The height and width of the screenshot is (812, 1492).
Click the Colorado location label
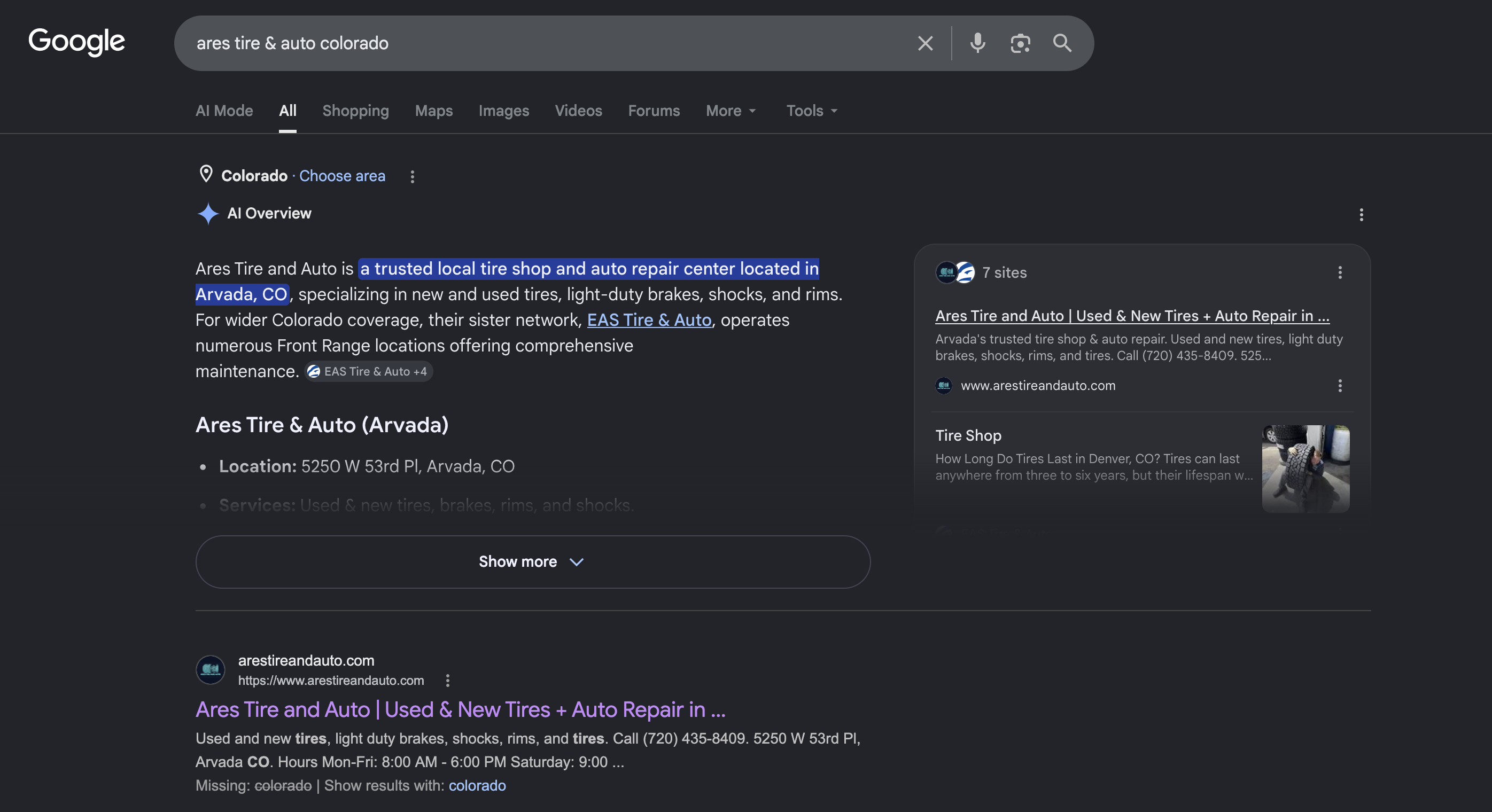click(254, 176)
